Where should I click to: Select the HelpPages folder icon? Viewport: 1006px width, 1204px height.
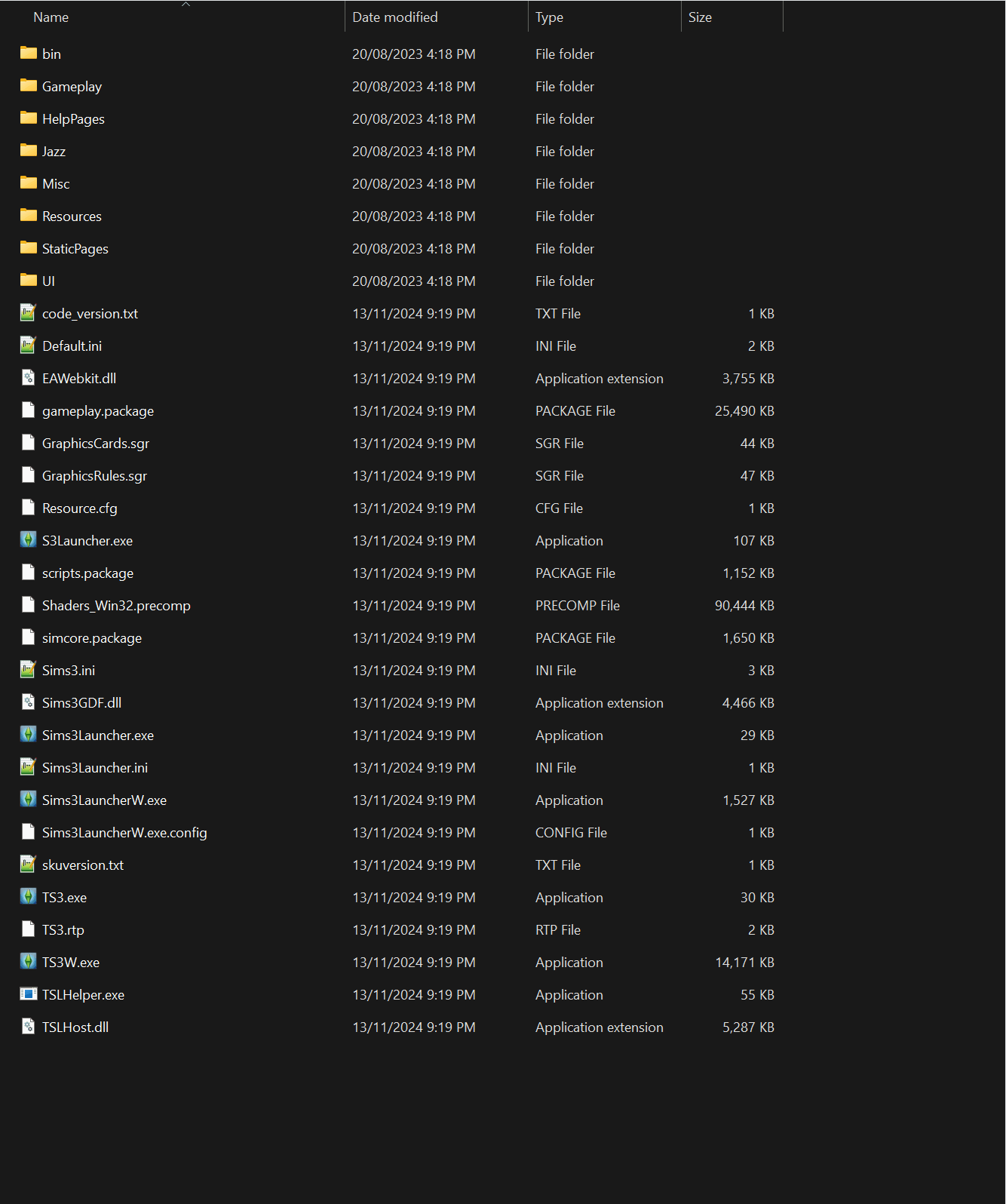point(29,118)
